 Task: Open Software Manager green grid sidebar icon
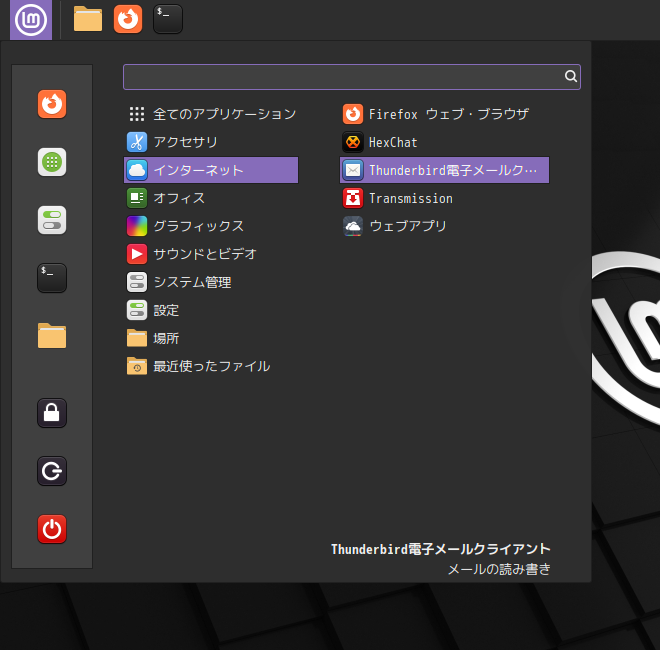point(52,162)
